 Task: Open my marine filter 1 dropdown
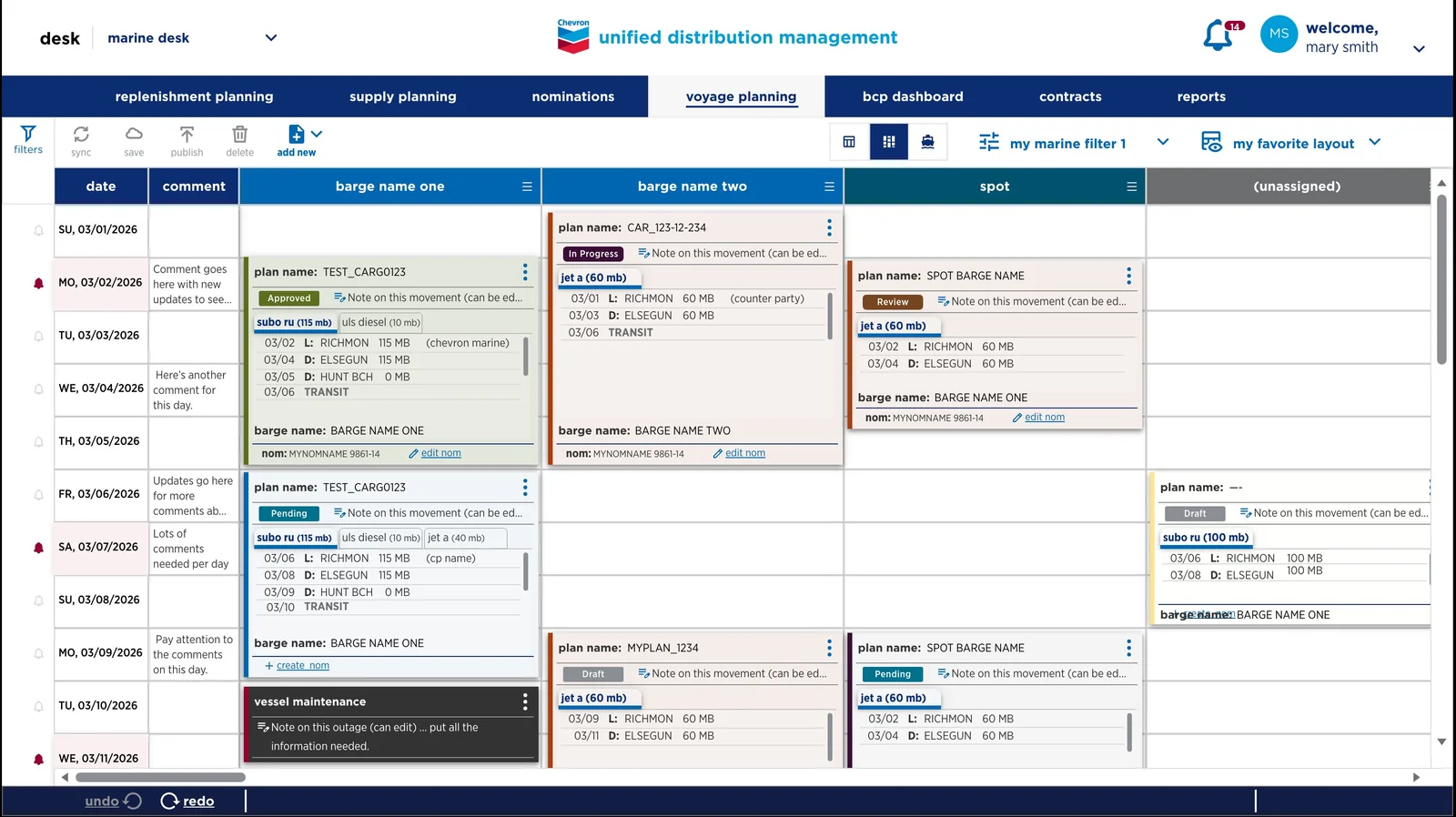pyautogui.click(x=1163, y=142)
